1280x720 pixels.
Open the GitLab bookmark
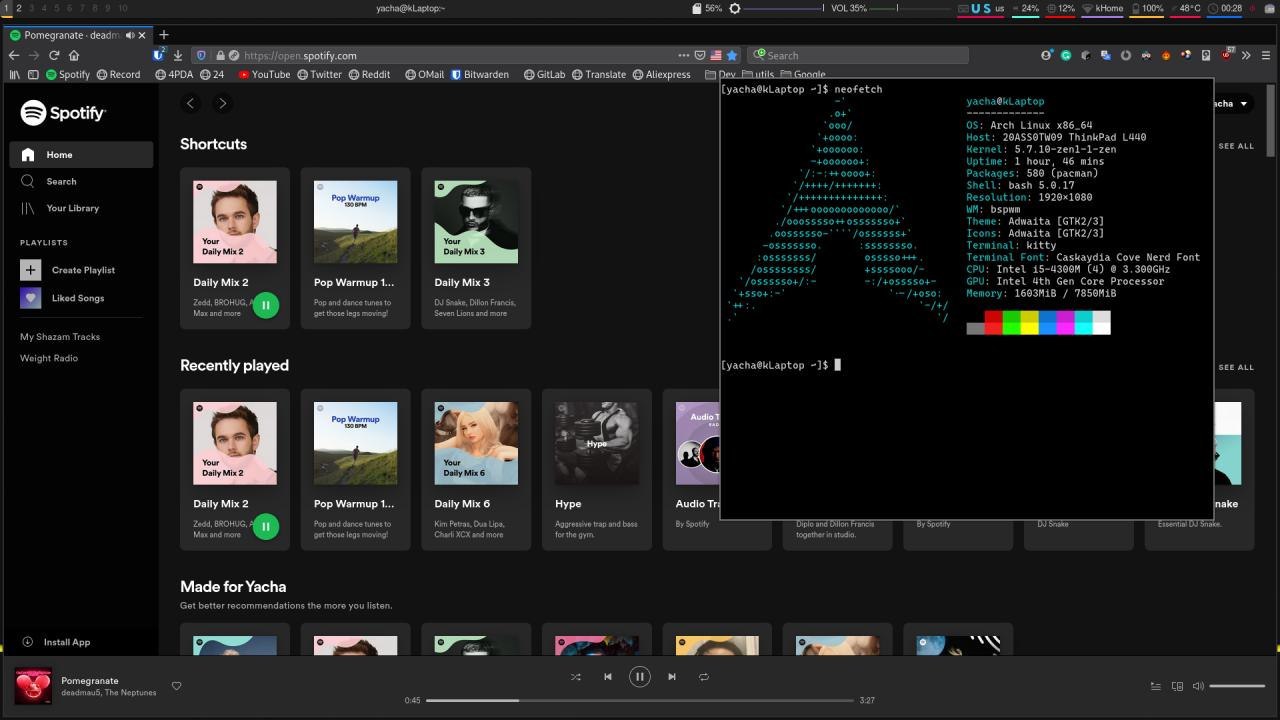[x=545, y=74]
